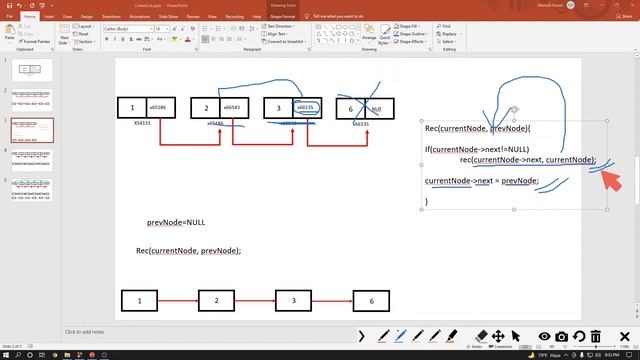This screenshot has width=640, height=360.
Task: Open the File tab
Action: pyautogui.click(x=10, y=16)
